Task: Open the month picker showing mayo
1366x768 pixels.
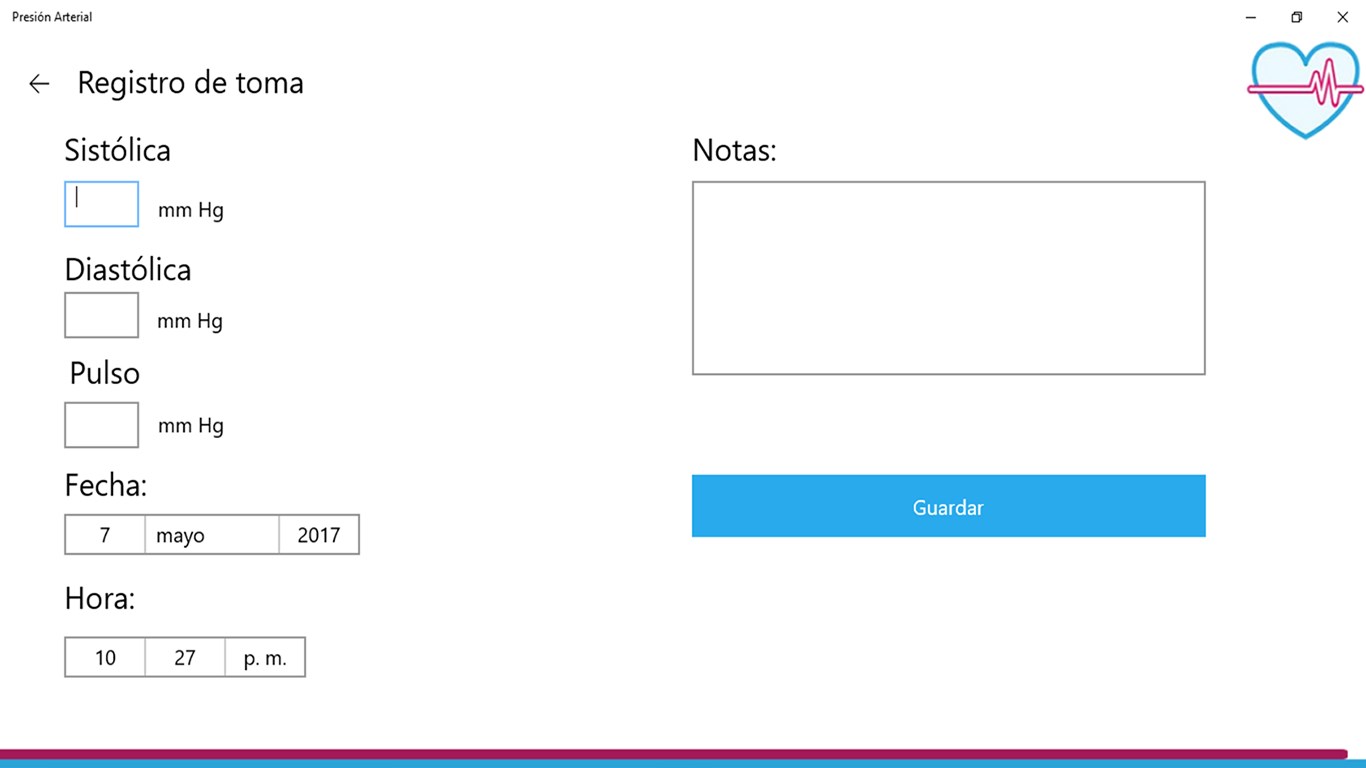Action: point(212,535)
